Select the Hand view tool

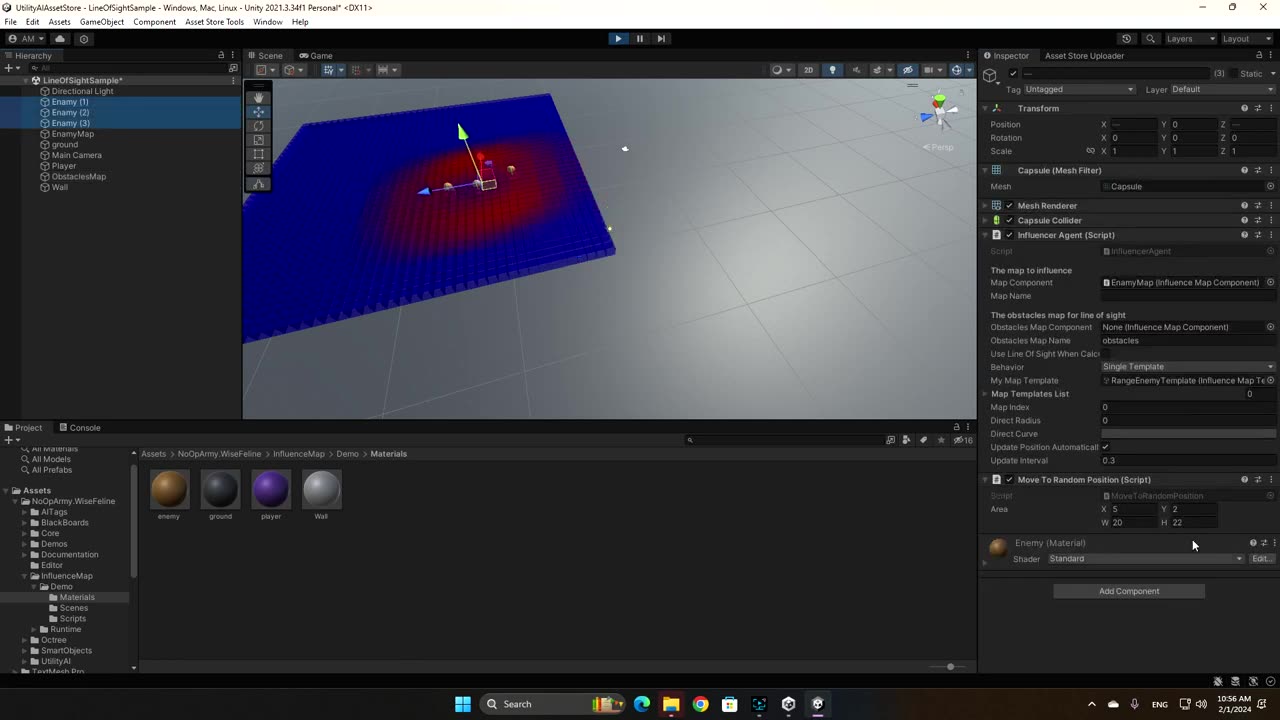pos(259,98)
